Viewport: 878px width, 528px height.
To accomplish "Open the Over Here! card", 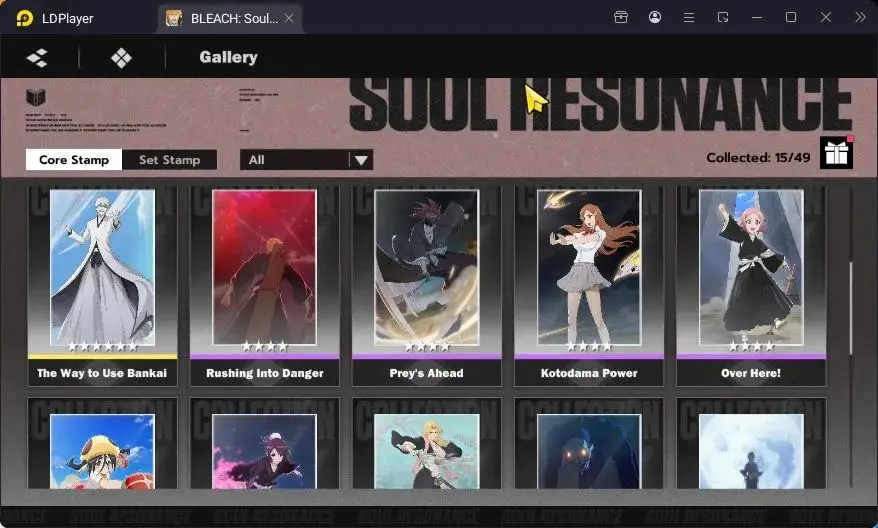I will [751, 286].
